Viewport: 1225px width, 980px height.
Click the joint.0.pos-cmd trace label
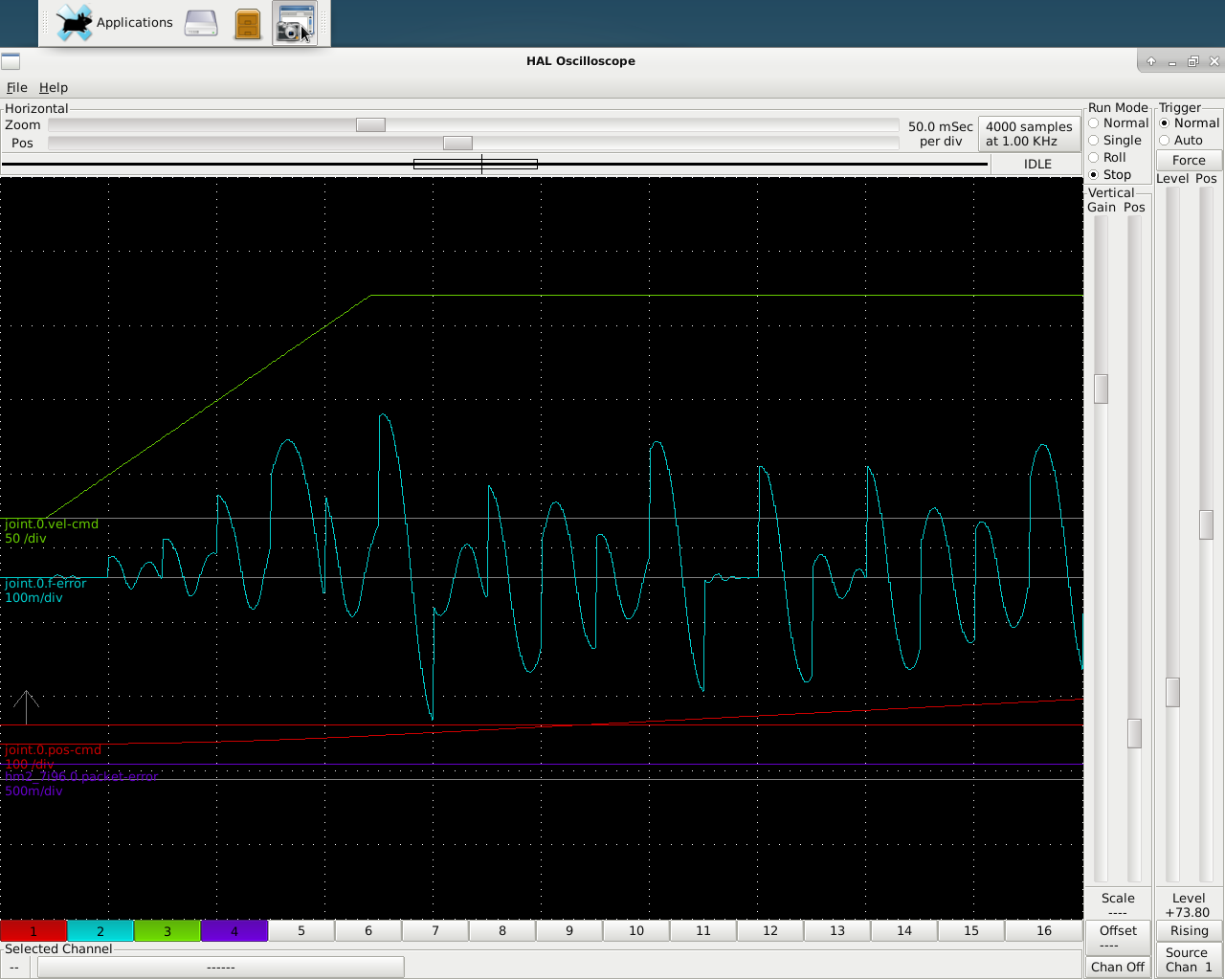[54, 750]
